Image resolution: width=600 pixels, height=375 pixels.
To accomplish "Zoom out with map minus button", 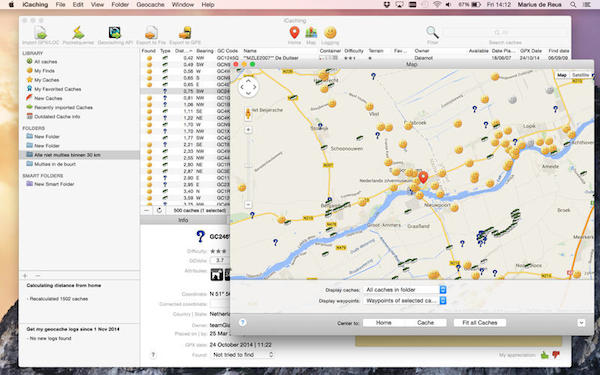I will click(x=248, y=204).
